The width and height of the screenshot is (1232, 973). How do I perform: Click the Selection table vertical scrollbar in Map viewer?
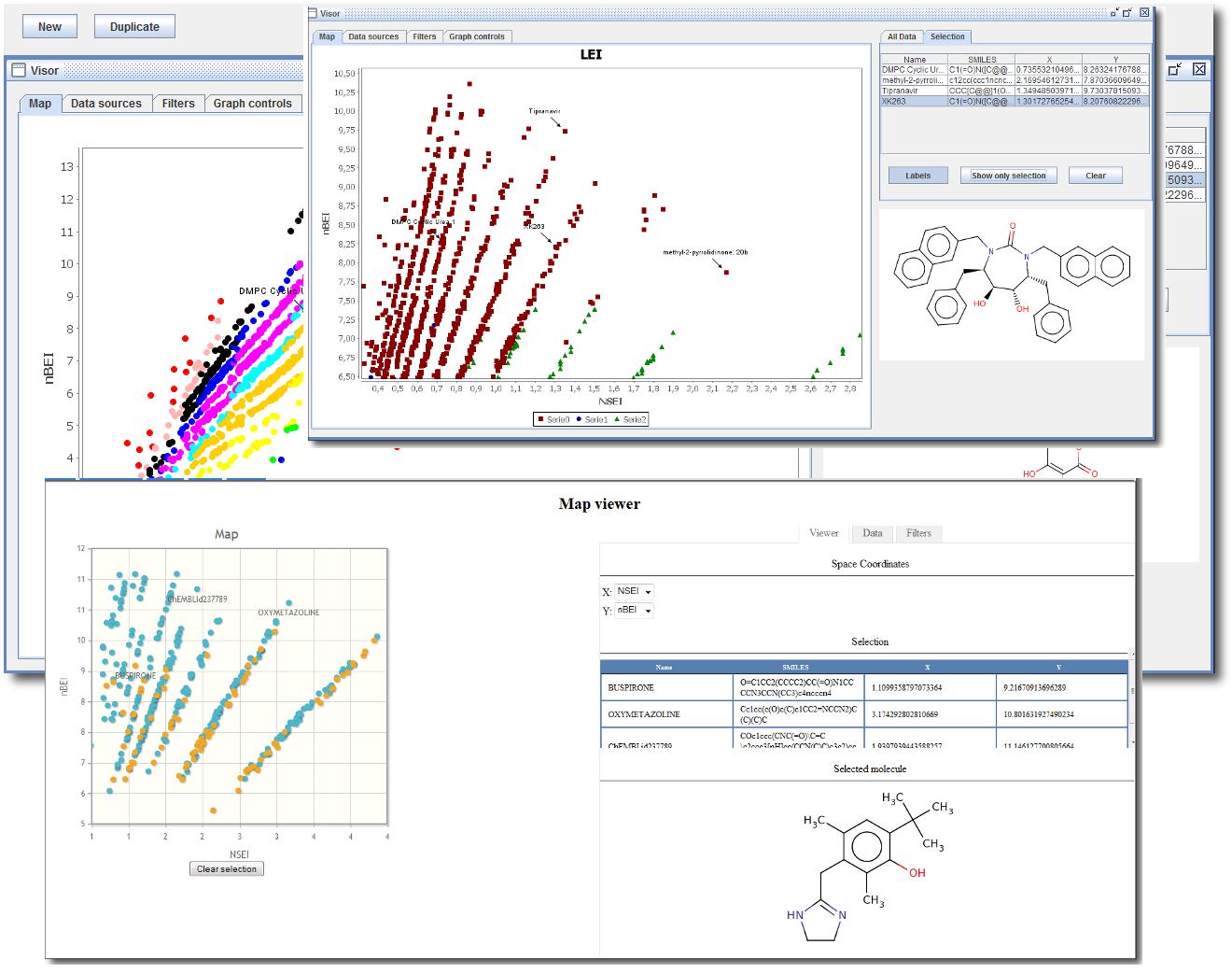[x=1131, y=691]
